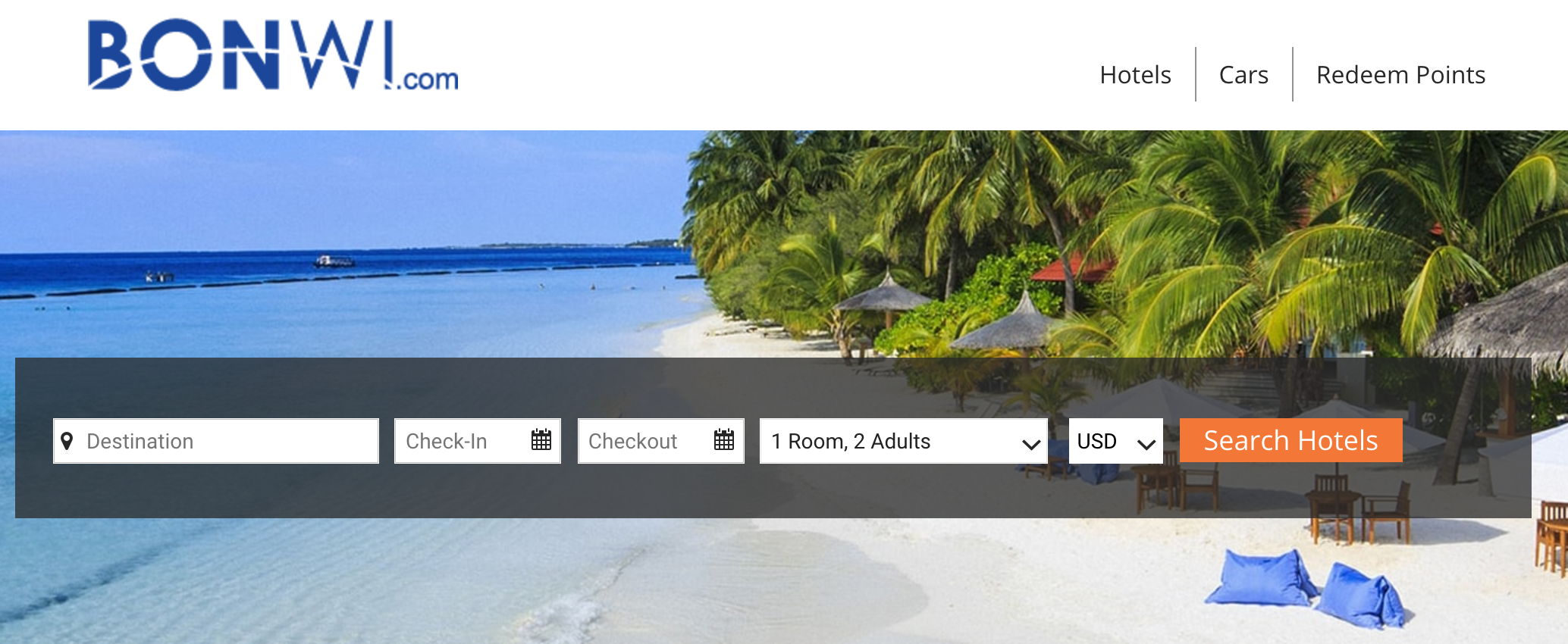Click the chevron arrow beside USD

pos(1146,444)
